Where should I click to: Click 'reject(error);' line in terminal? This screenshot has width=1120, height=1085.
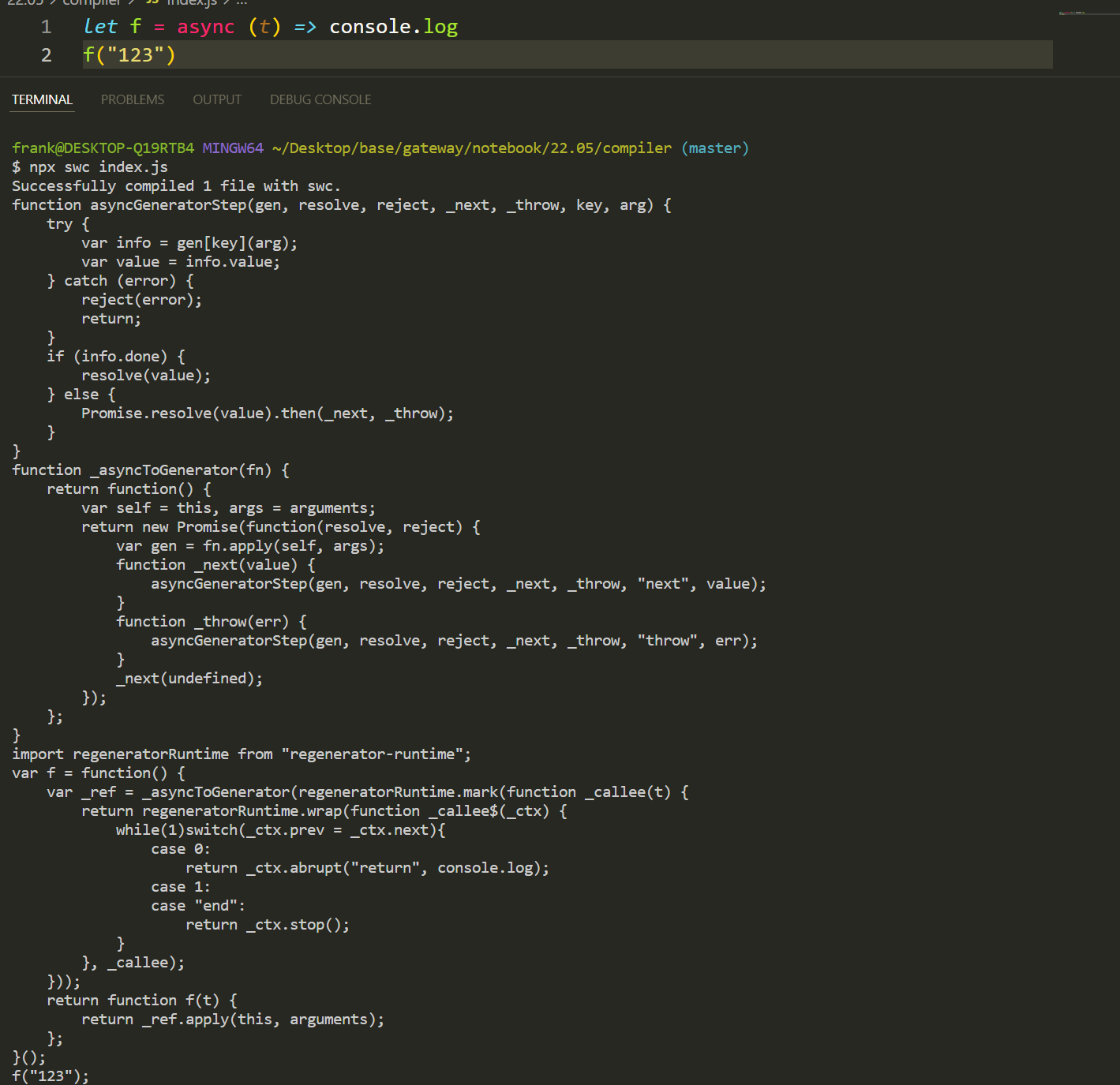[x=141, y=300]
